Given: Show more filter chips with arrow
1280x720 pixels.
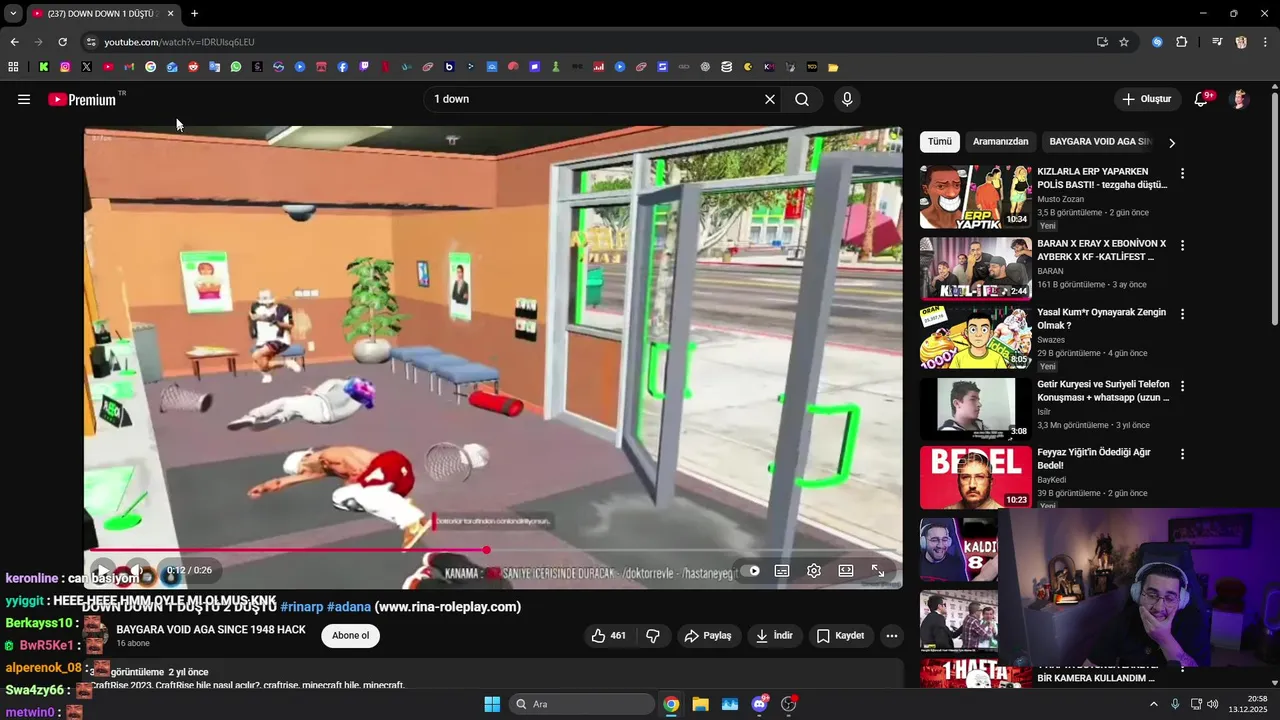Looking at the screenshot, I should 1172,143.
